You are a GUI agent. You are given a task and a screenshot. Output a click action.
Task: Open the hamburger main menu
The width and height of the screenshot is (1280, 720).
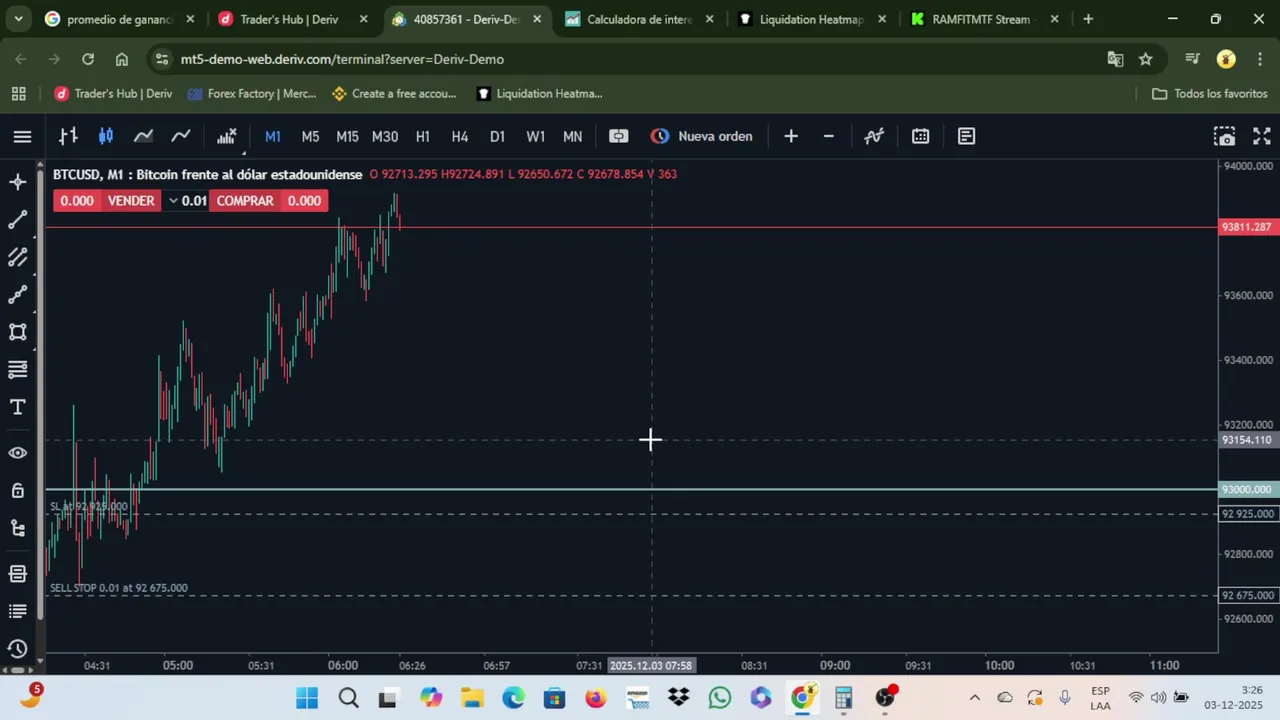[x=22, y=136]
